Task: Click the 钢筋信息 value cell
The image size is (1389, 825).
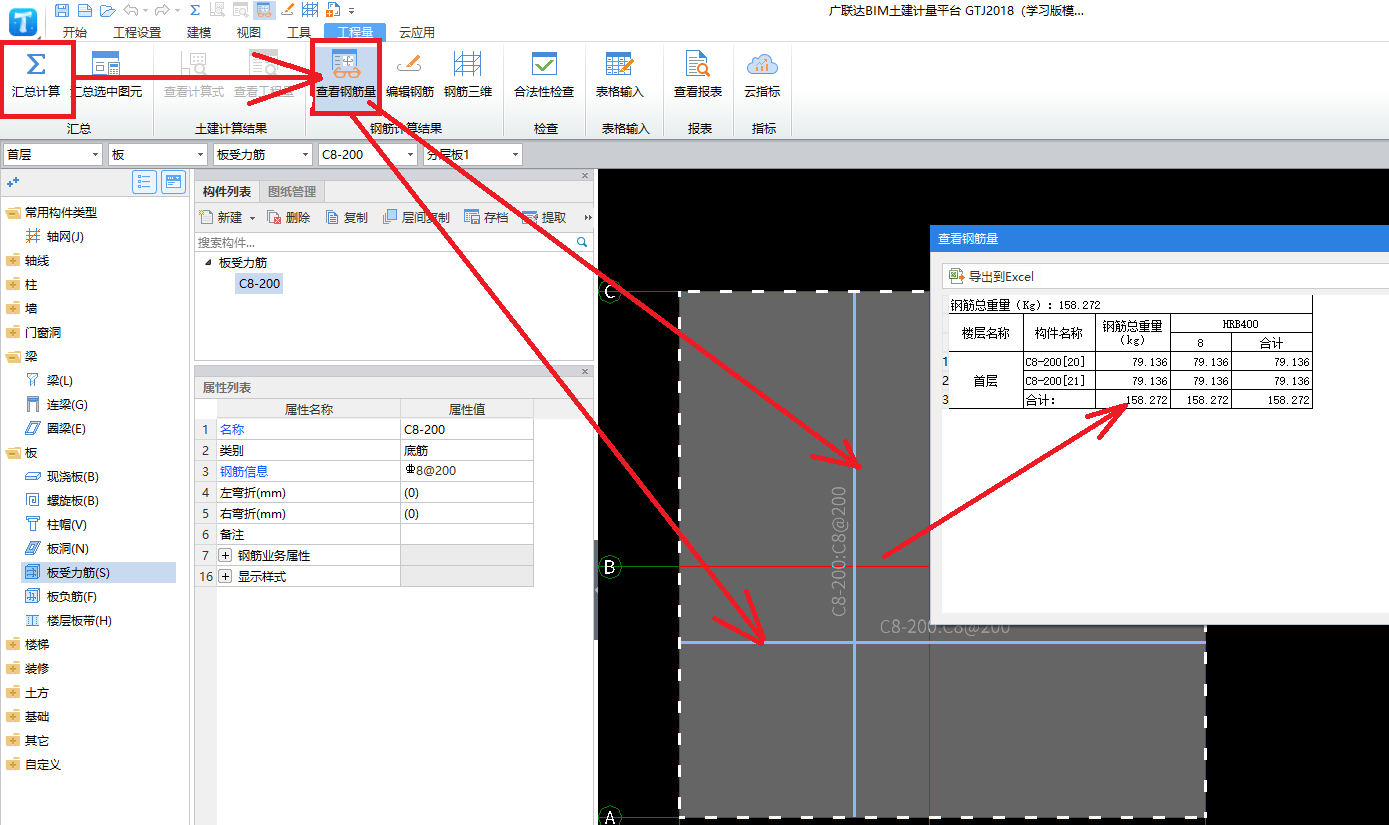Action: coord(467,471)
